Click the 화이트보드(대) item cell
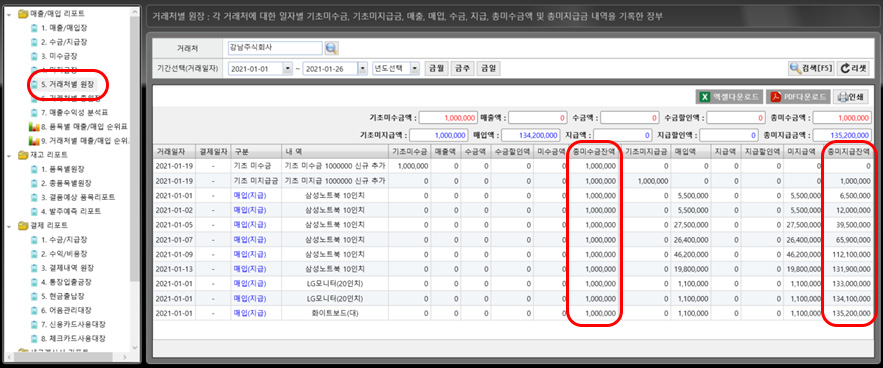Image resolution: width=883 pixels, height=368 pixels. pos(335,313)
